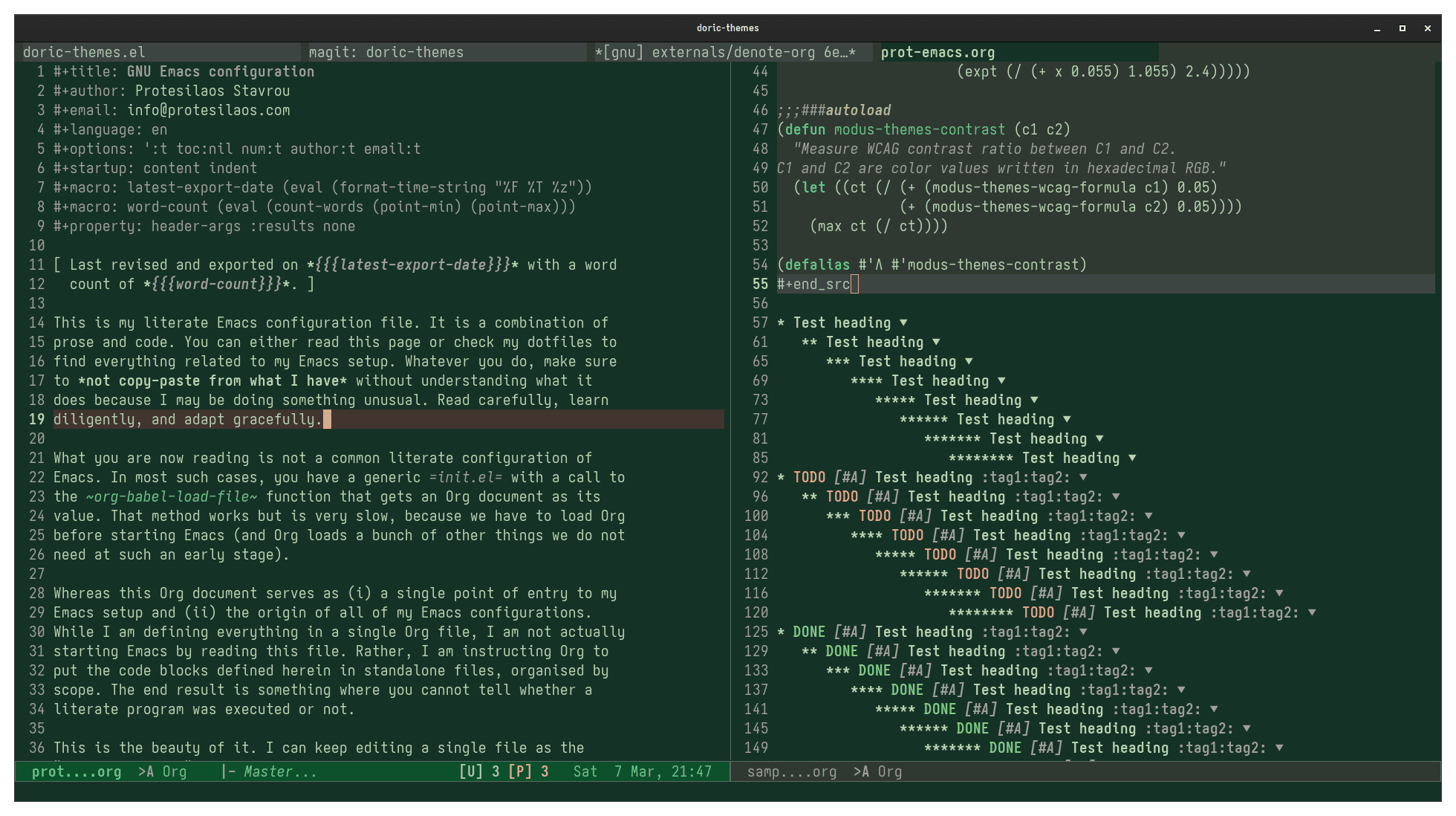Toggle the DONE keyword on line 129
Viewport: 1456px width, 816px height.
tap(842, 651)
